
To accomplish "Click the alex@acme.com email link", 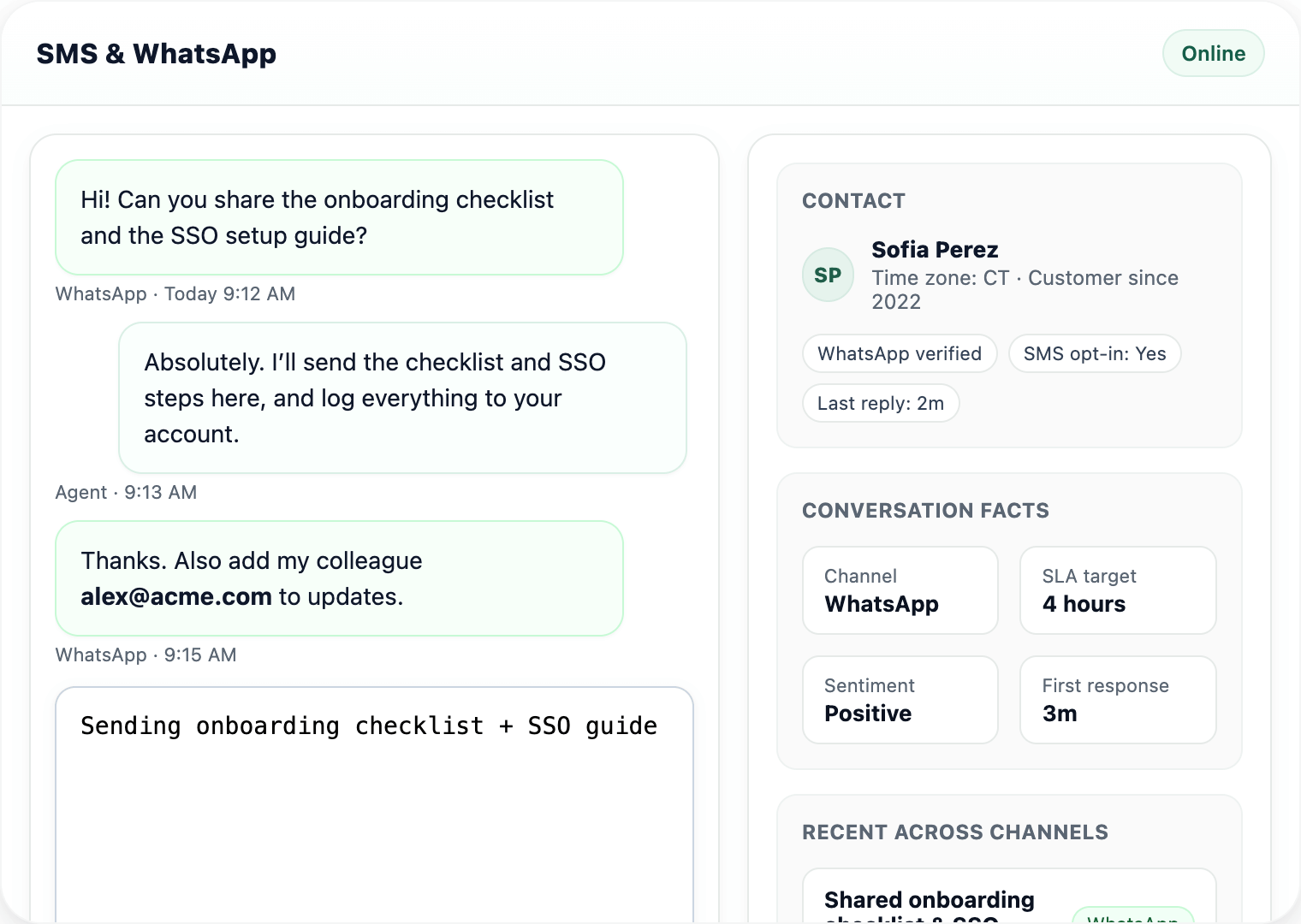I will point(175,596).
